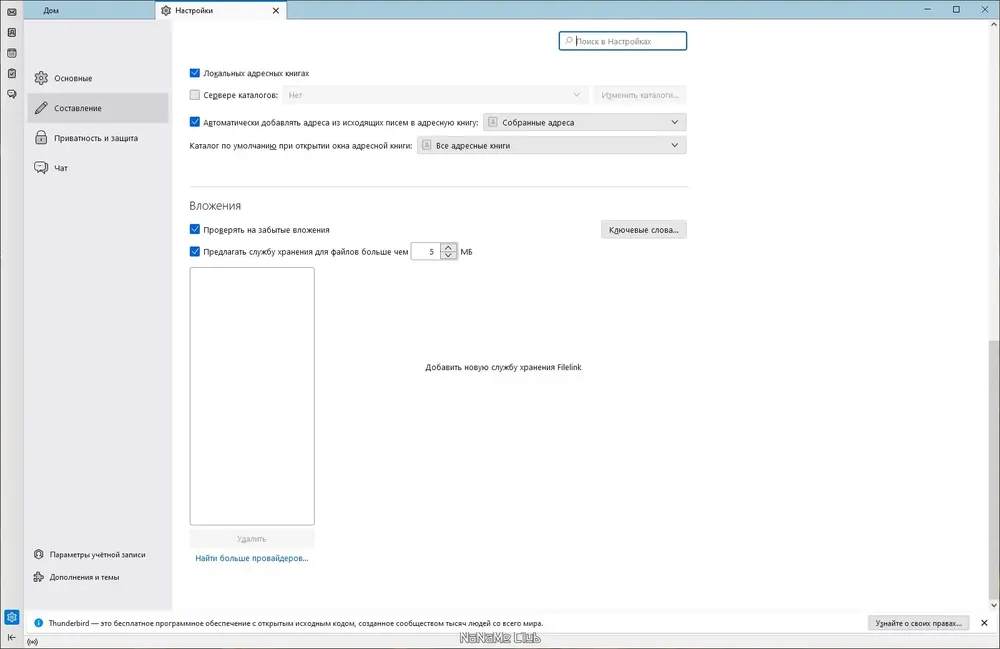The height and width of the screenshot is (649, 1000).
Task: Click the file size МБ number field
Action: [426, 251]
